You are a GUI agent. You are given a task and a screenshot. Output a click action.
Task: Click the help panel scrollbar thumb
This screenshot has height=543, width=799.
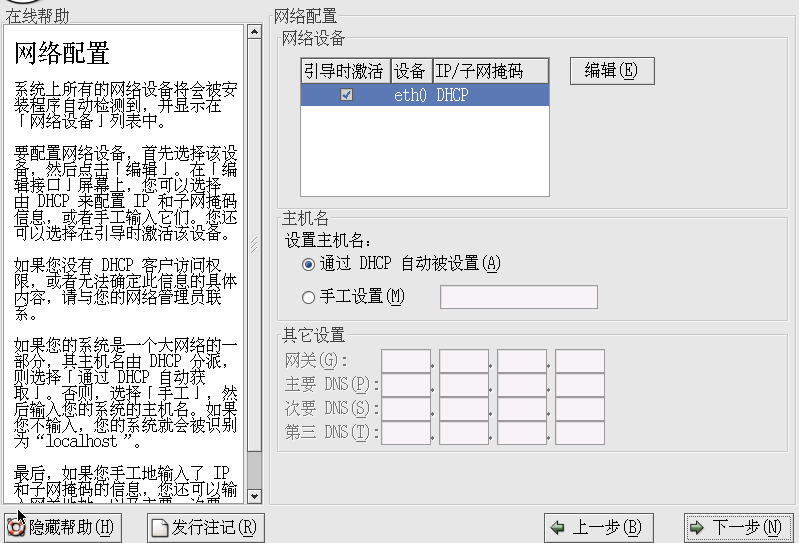point(254,246)
